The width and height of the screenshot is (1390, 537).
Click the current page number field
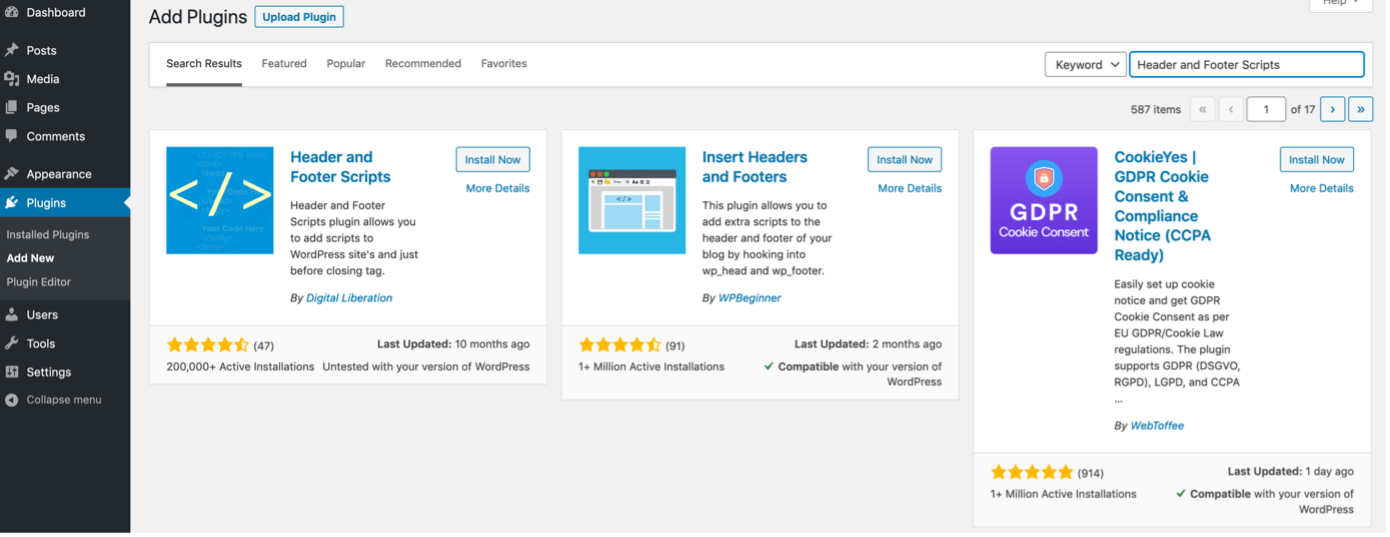(x=1266, y=109)
